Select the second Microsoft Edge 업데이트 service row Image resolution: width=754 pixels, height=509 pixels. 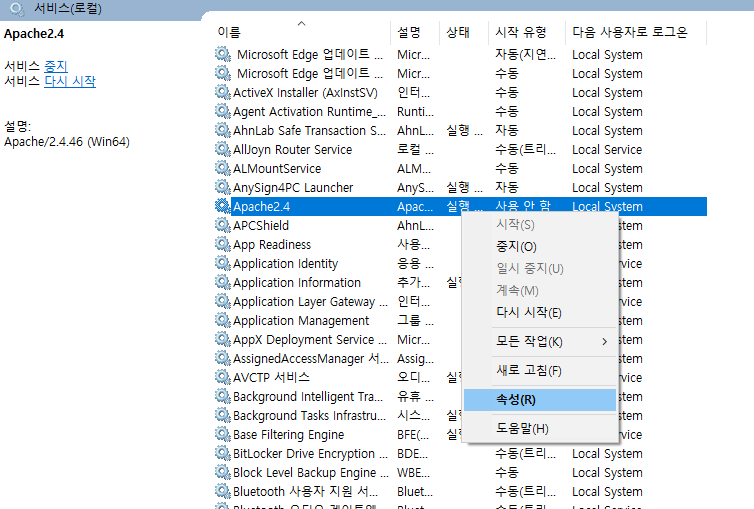coord(461,74)
